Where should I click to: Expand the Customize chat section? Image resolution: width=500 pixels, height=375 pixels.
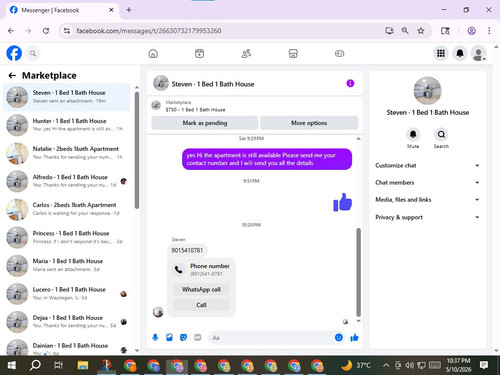pyautogui.click(x=427, y=165)
